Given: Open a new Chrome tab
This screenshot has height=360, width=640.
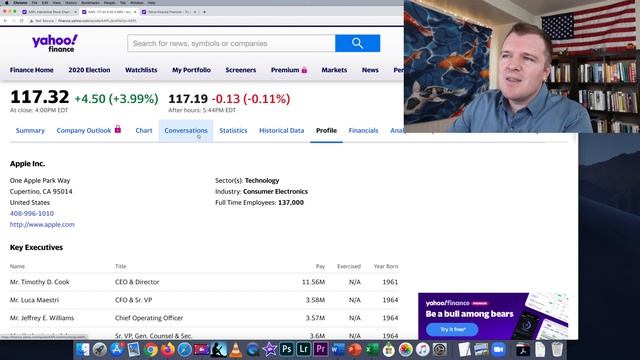Looking at the screenshot, I should pos(204,12).
